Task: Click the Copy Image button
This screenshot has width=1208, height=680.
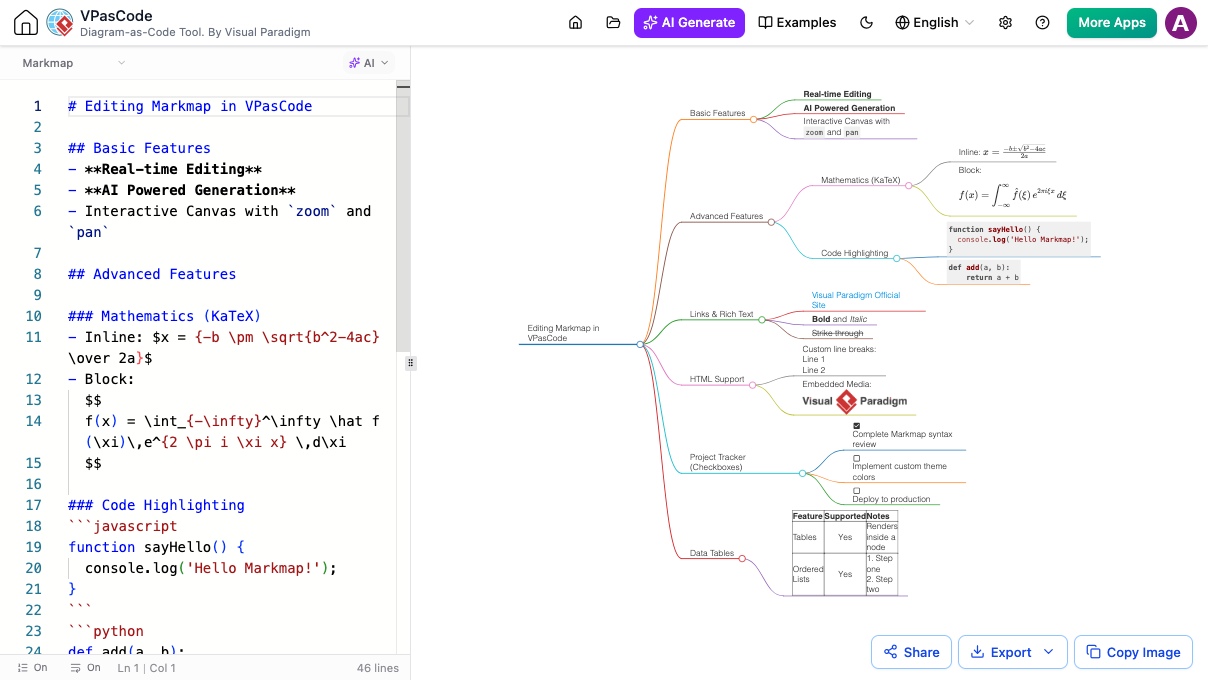Action: (1133, 652)
